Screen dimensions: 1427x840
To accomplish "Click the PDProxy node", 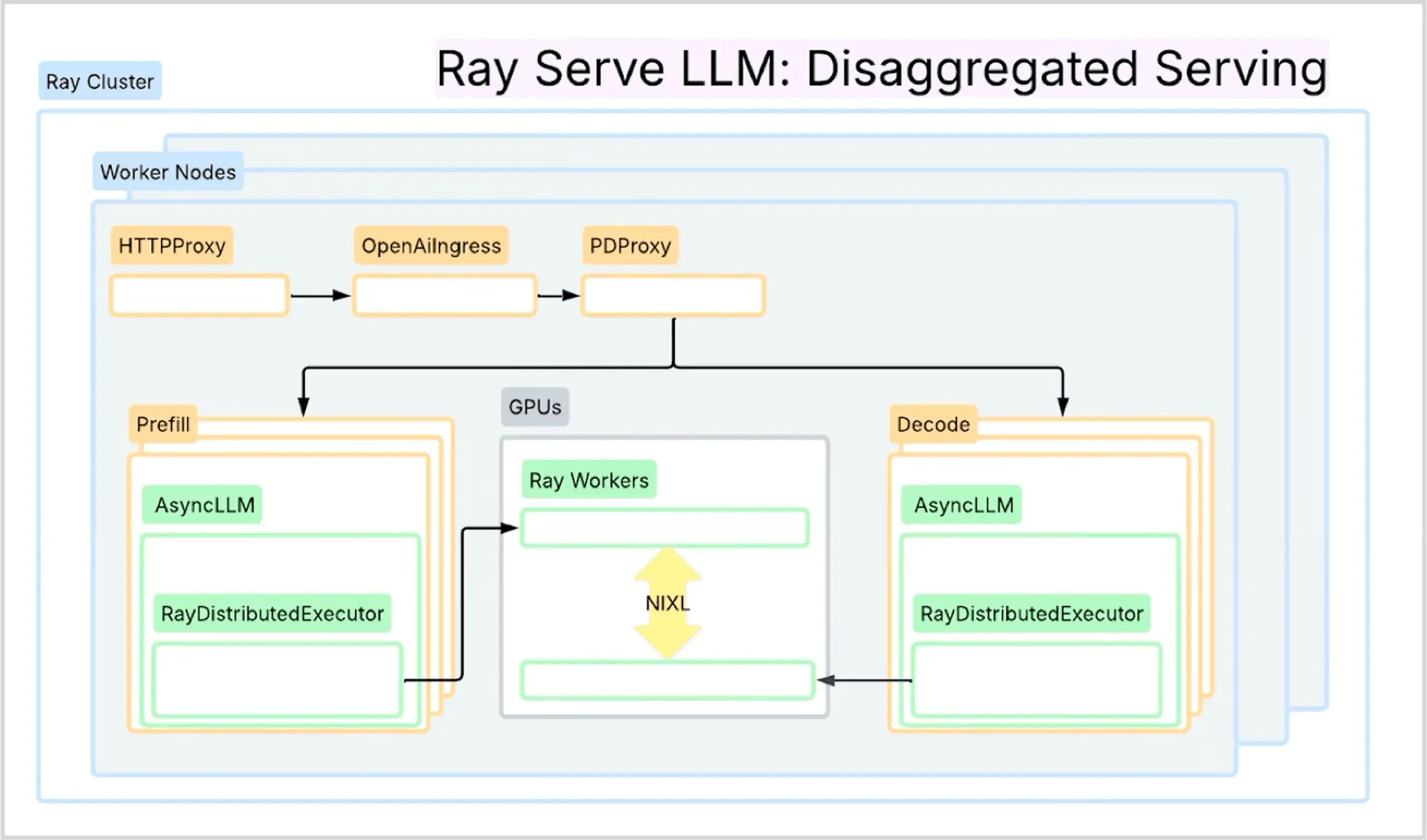I will tap(629, 245).
